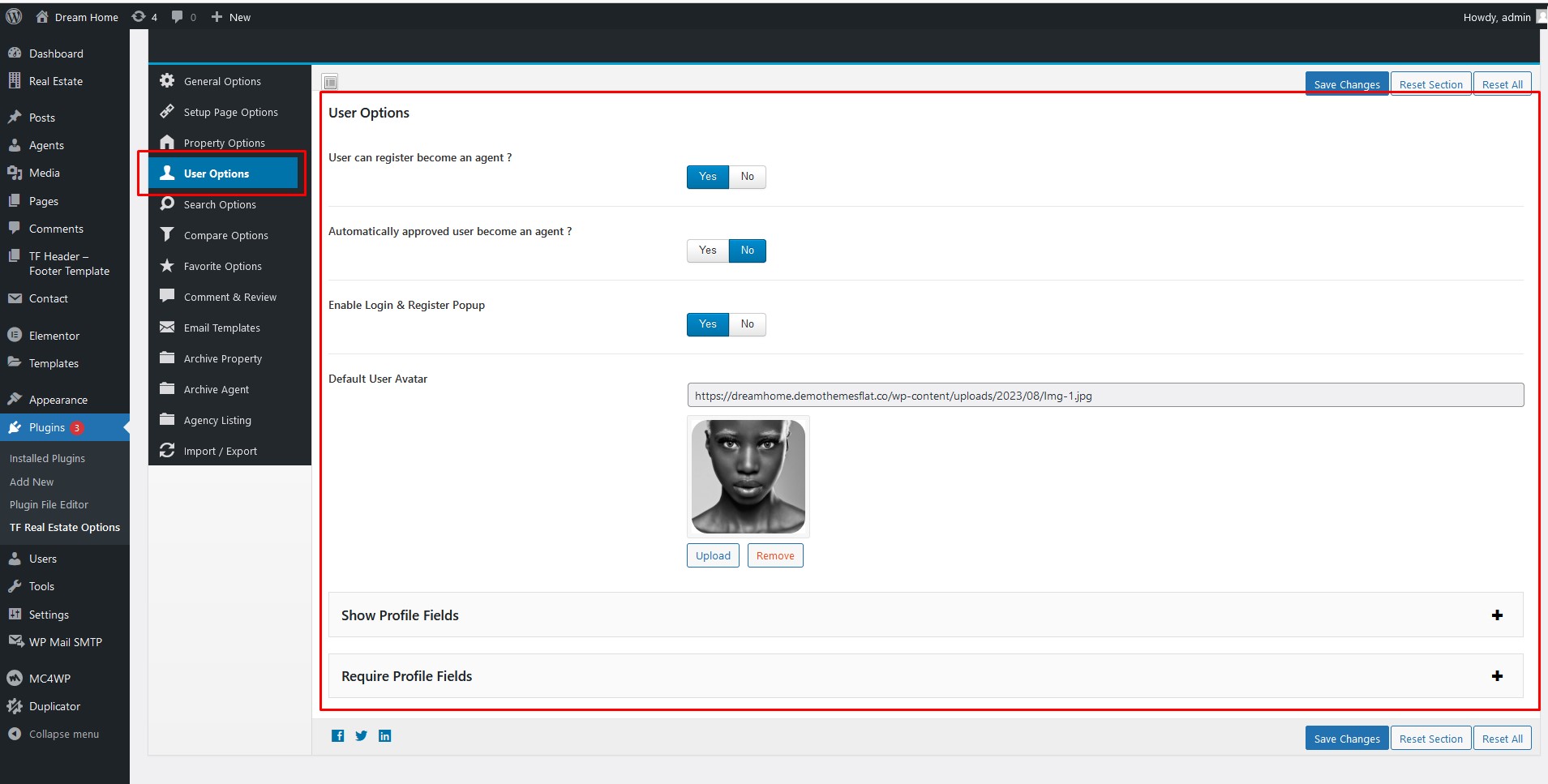This screenshot has width=1548, height=784.
Task: Click the Collapse menu arrow icon
Action: 15,734
